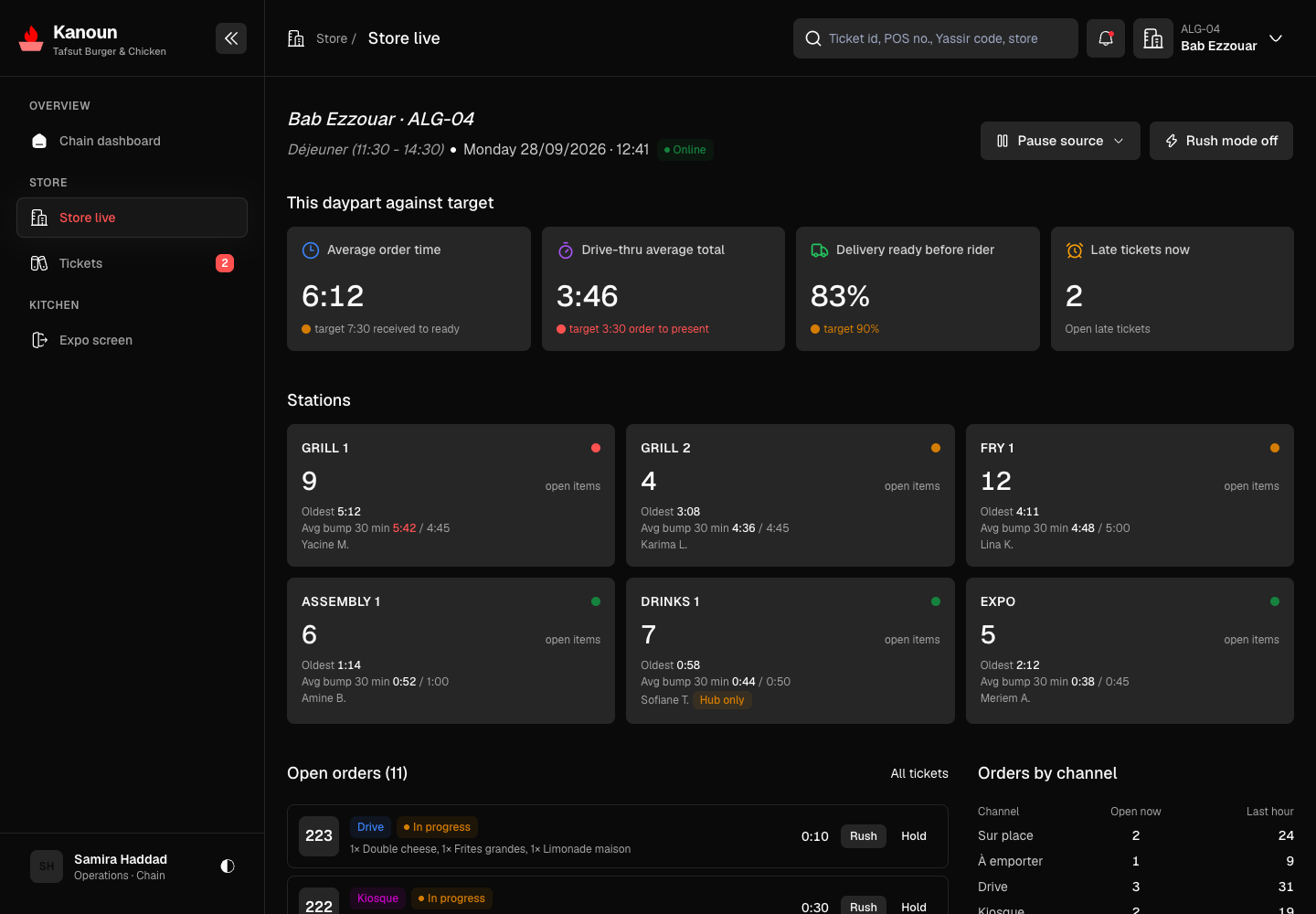Open the Expo screen menu item
This screenshot has height=914, width=1316.
tap(132, 340)
